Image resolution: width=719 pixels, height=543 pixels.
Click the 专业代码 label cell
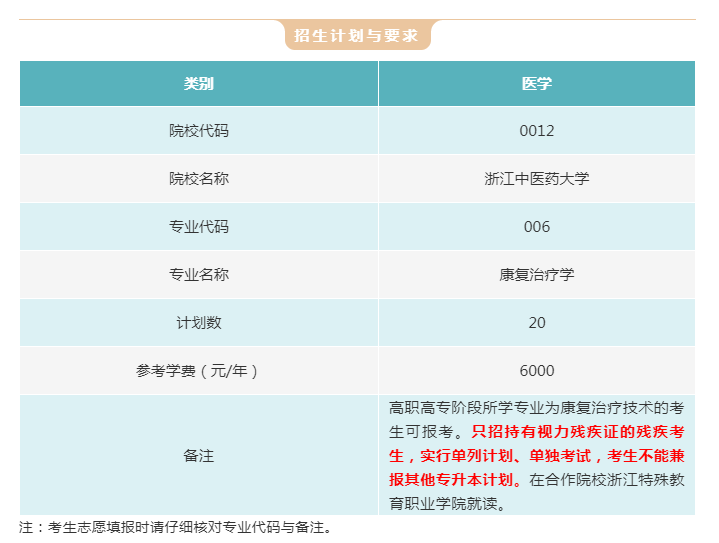coord(199,227)
